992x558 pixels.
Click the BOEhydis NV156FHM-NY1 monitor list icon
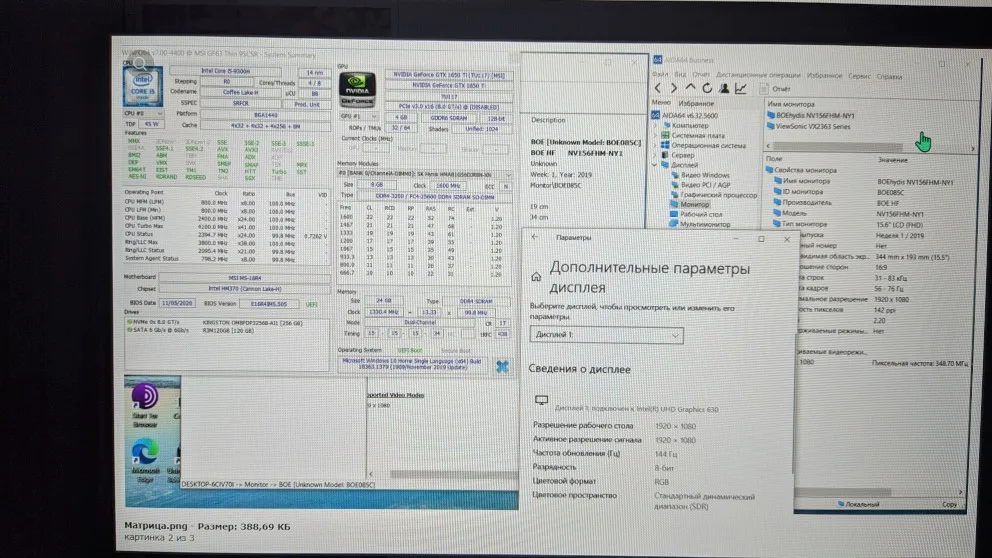click(771, 116)
